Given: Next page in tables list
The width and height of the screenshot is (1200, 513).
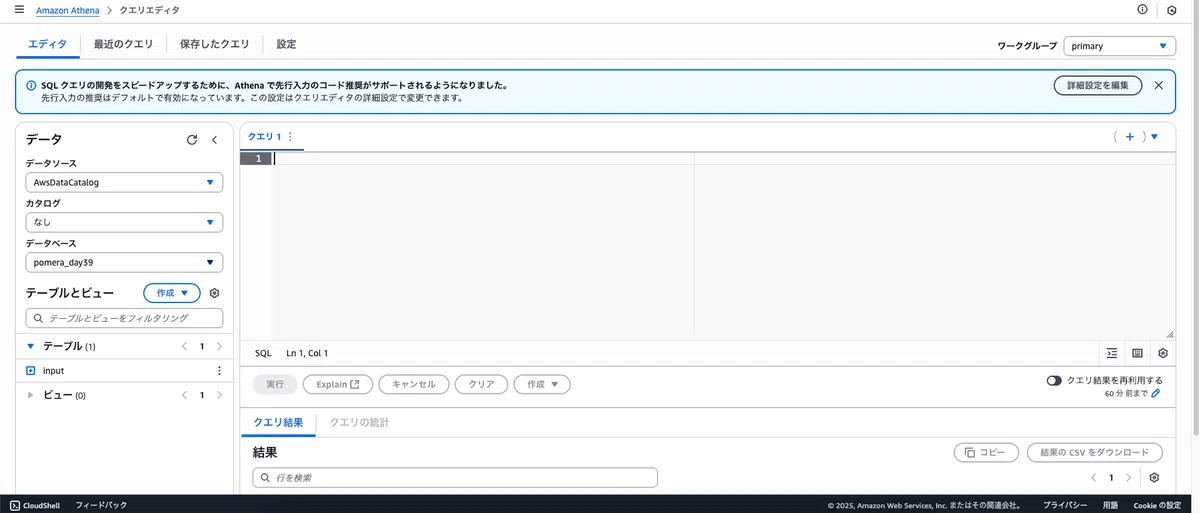Looking at the screenshot, I should [x=219, y=346].
